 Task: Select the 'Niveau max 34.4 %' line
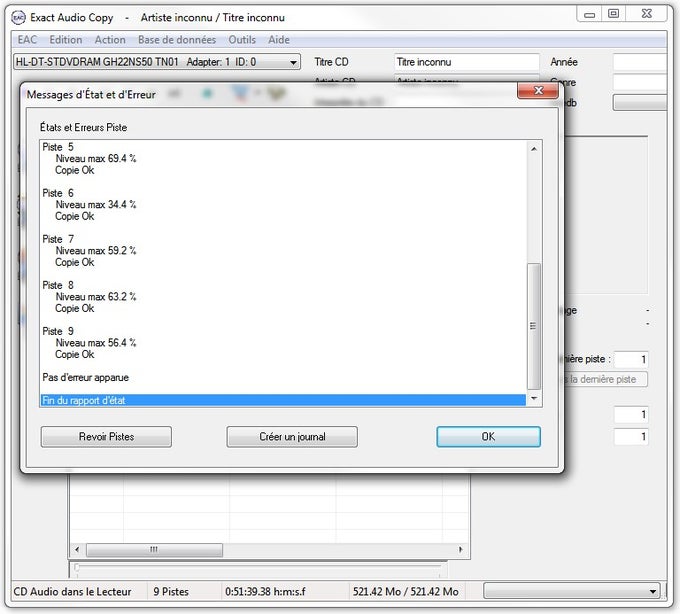96,204
